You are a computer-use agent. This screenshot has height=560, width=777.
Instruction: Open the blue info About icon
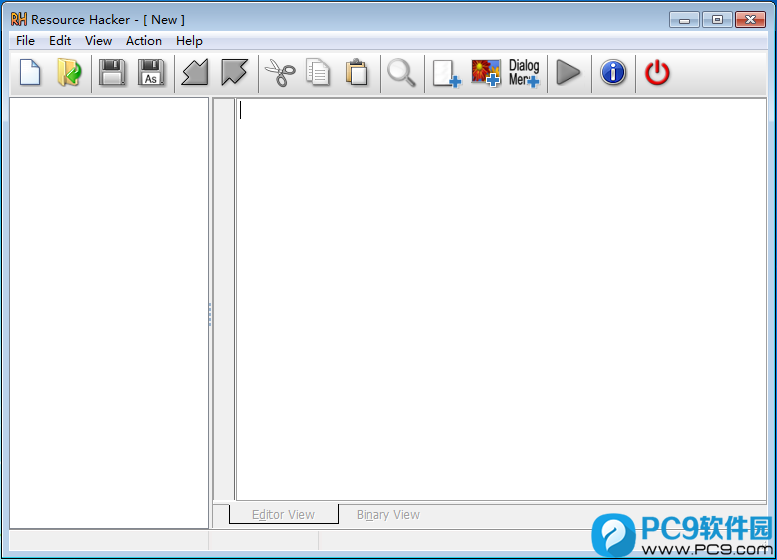613,73
